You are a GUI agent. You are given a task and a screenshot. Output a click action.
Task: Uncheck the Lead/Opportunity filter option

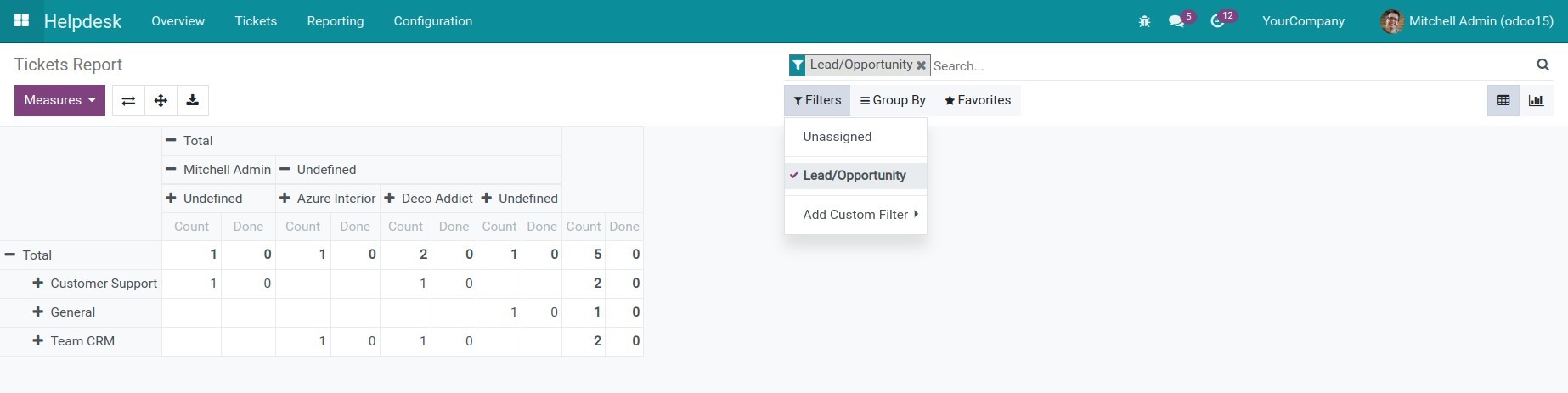pos(855,176)
